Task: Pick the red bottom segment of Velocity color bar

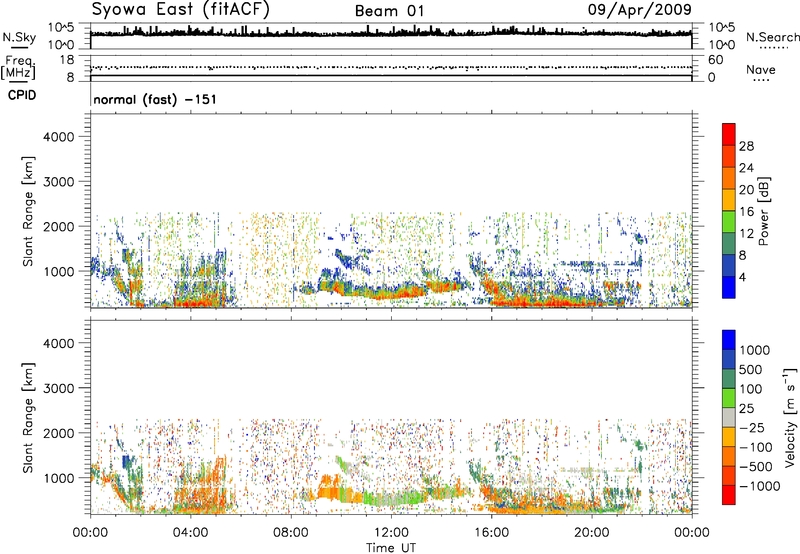Action: (729, 495)
